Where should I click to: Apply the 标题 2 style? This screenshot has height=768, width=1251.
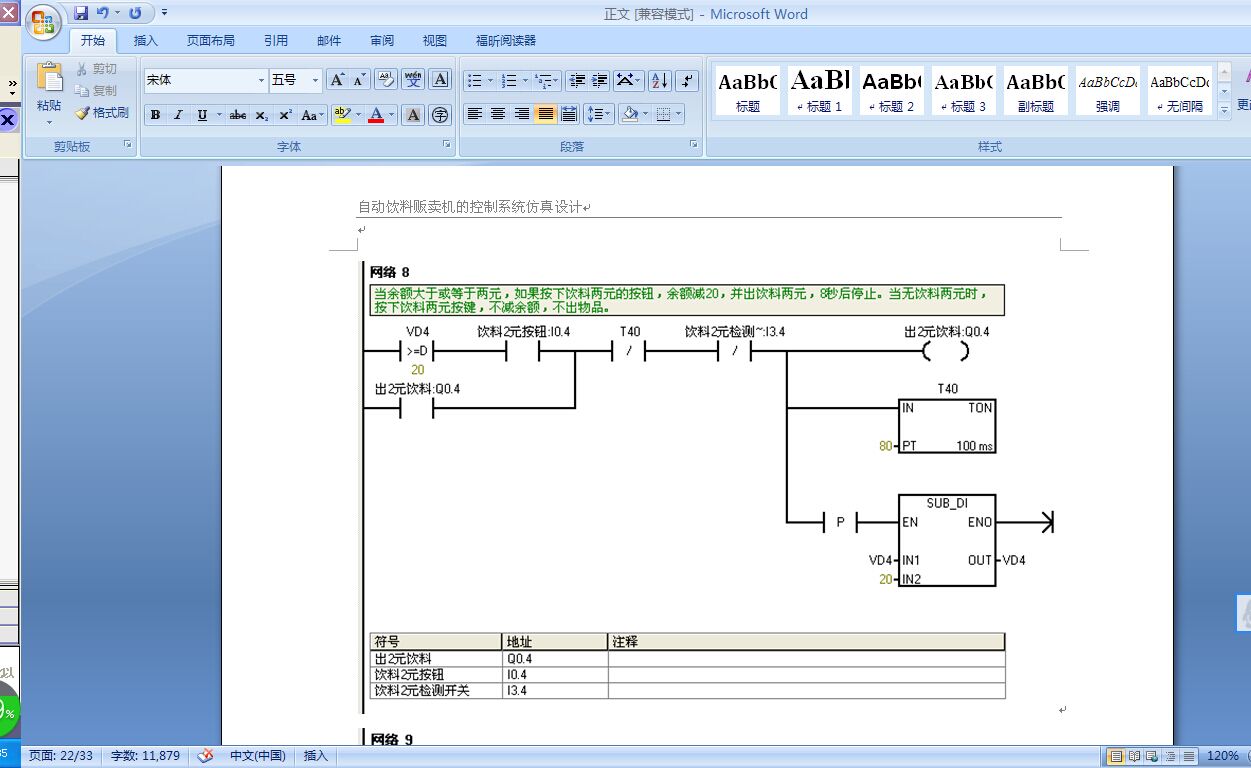(891, 91)
